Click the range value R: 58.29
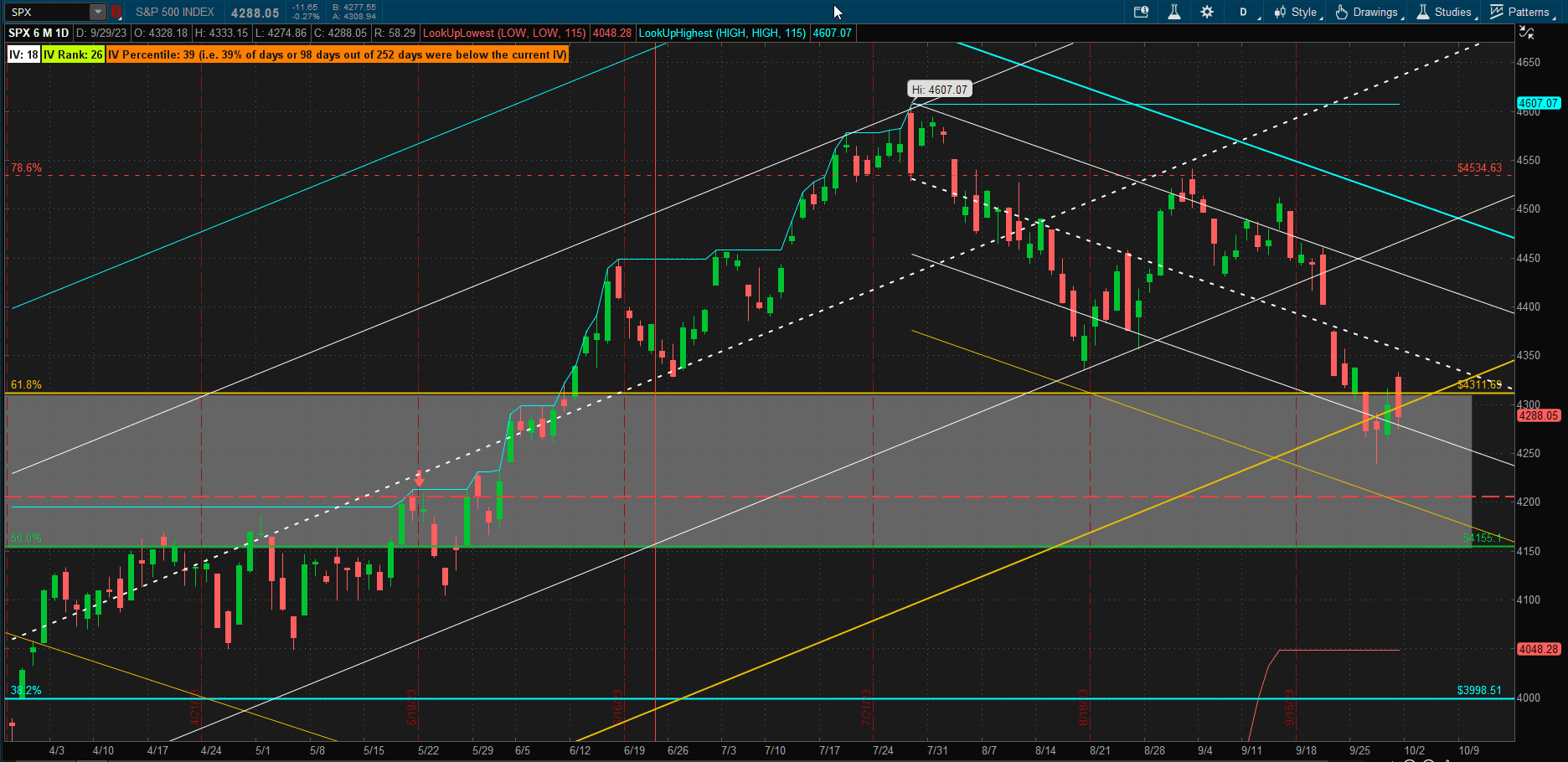The width and height of the screenshot is (1568, 762). [x=395, y=33]
